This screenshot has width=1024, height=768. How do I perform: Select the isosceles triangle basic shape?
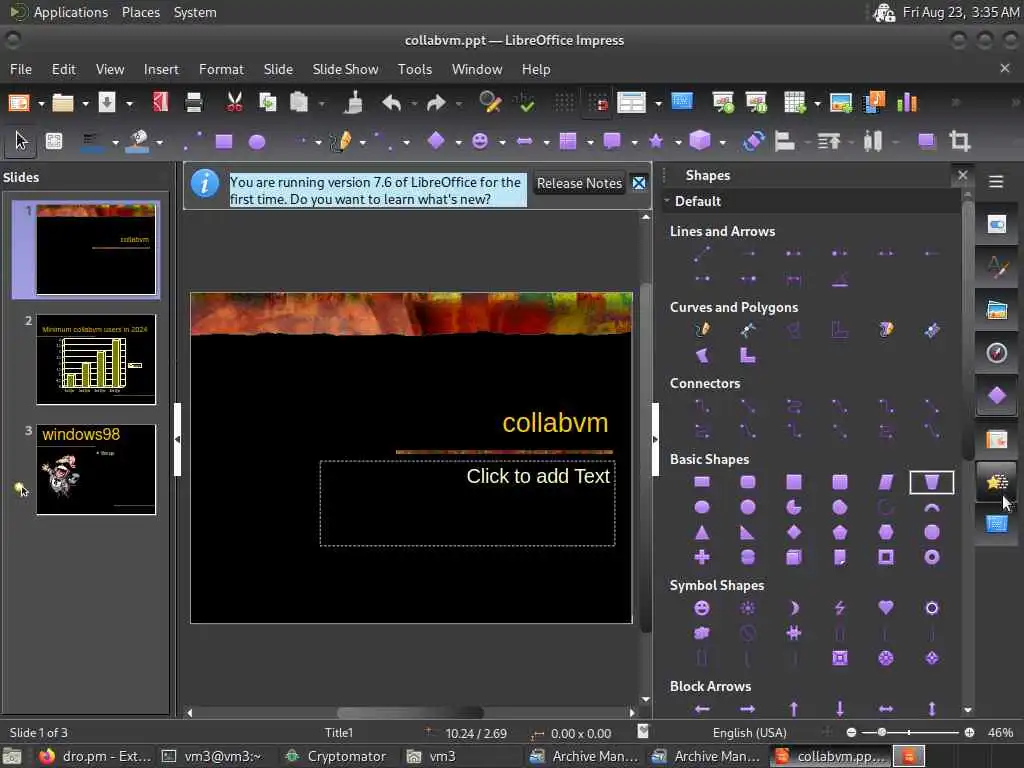[x=702, y=532]
